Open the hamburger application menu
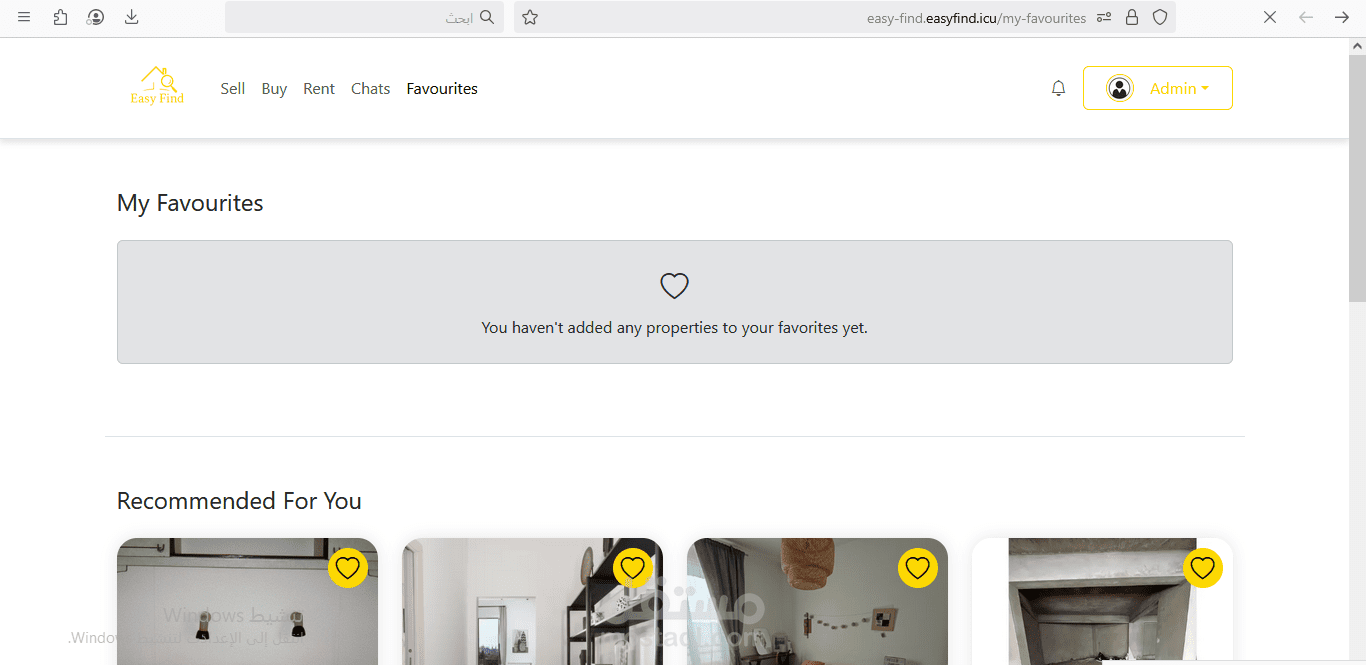This screenshot has height=665, width=1366. (x=24, y=17)
